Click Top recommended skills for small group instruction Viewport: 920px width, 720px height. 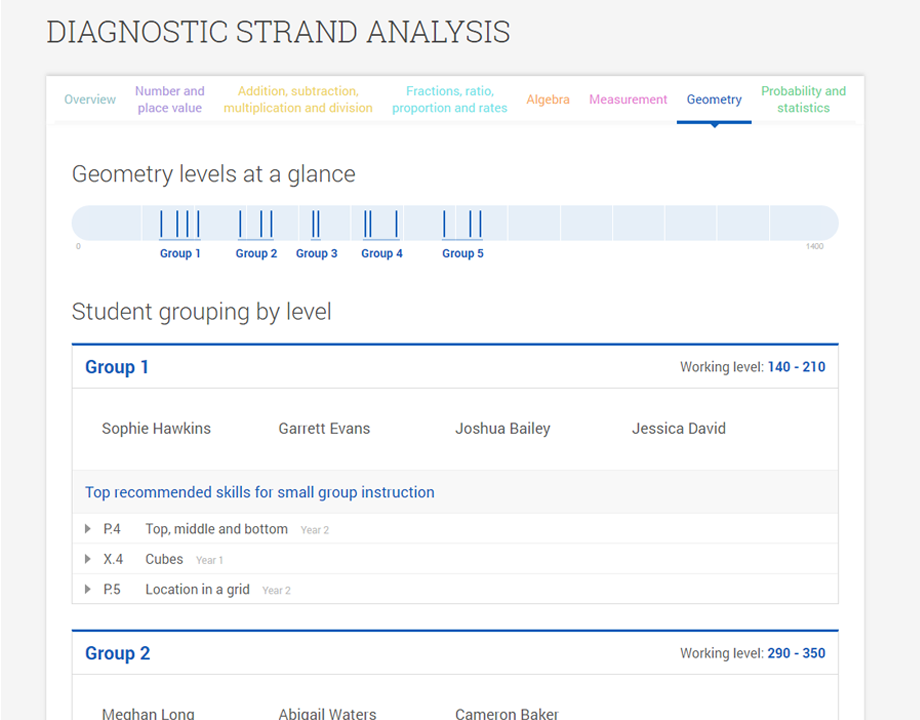pos(259,492)
